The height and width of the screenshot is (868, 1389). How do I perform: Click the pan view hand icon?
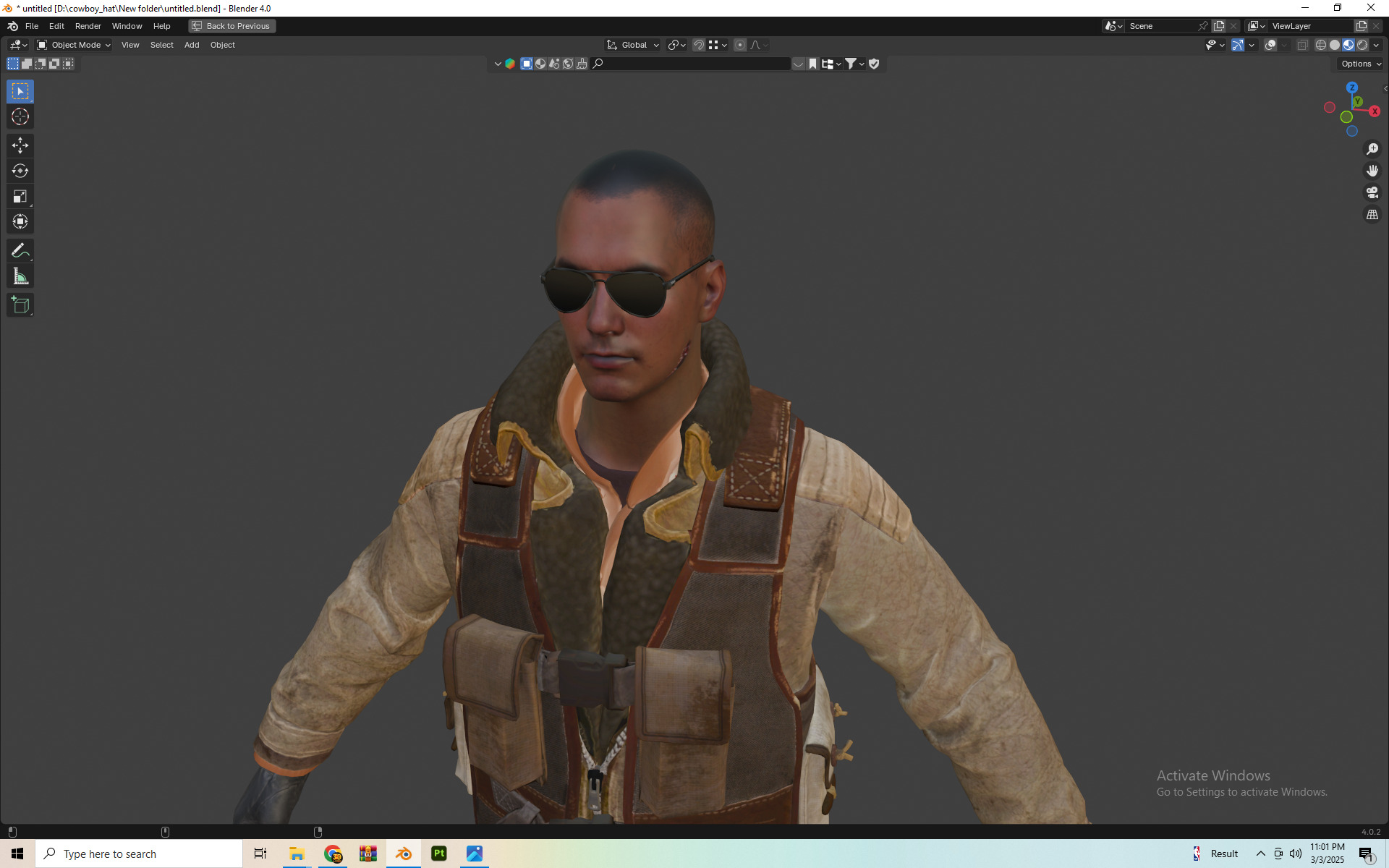point(1372,171)
